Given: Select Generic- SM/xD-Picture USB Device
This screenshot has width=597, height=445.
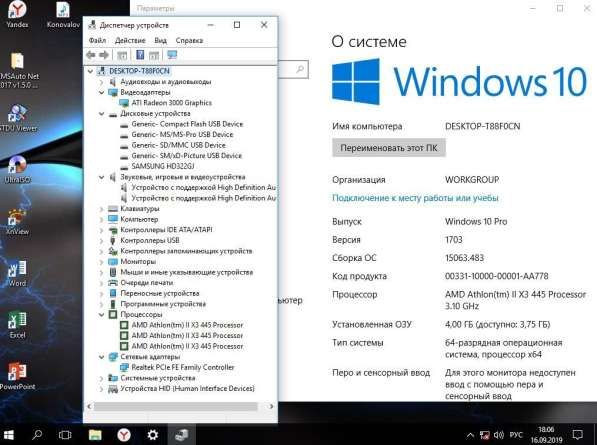Looking at the screenshot, I should pyautogui.click(x=187, y=156).
